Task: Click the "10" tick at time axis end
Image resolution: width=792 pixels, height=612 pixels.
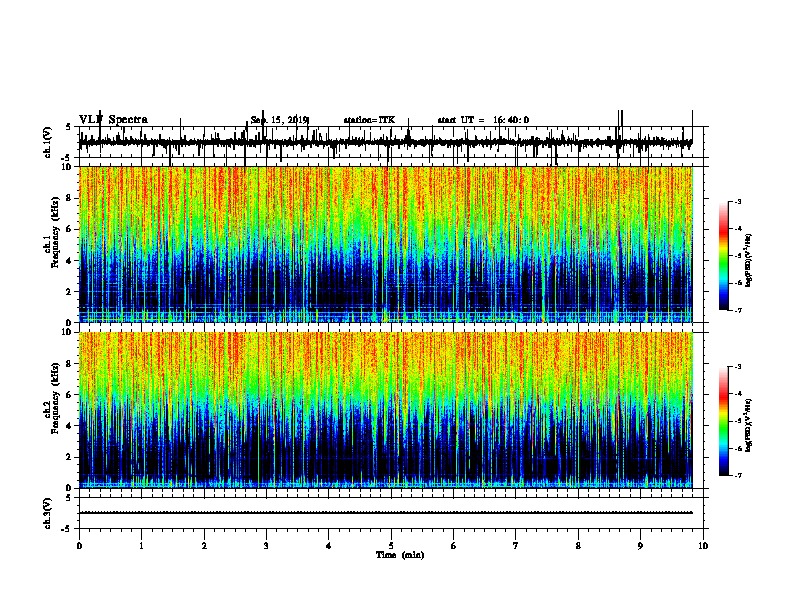Action: point(703,546)
